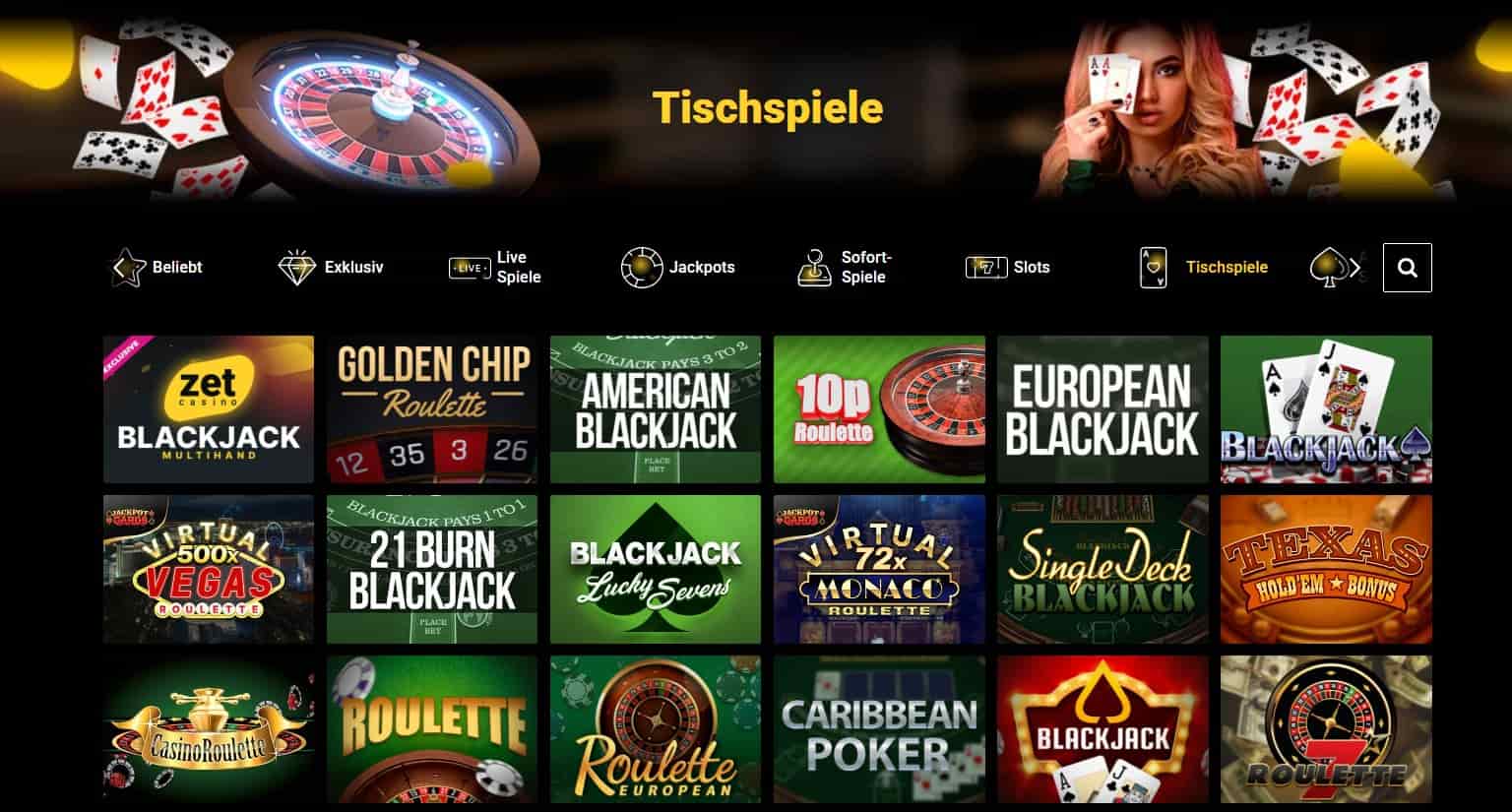The width and height of the screenshot is (1512, 812).
Task: Open Caribbean Poker game tile
Action: [x=879, y=729]
